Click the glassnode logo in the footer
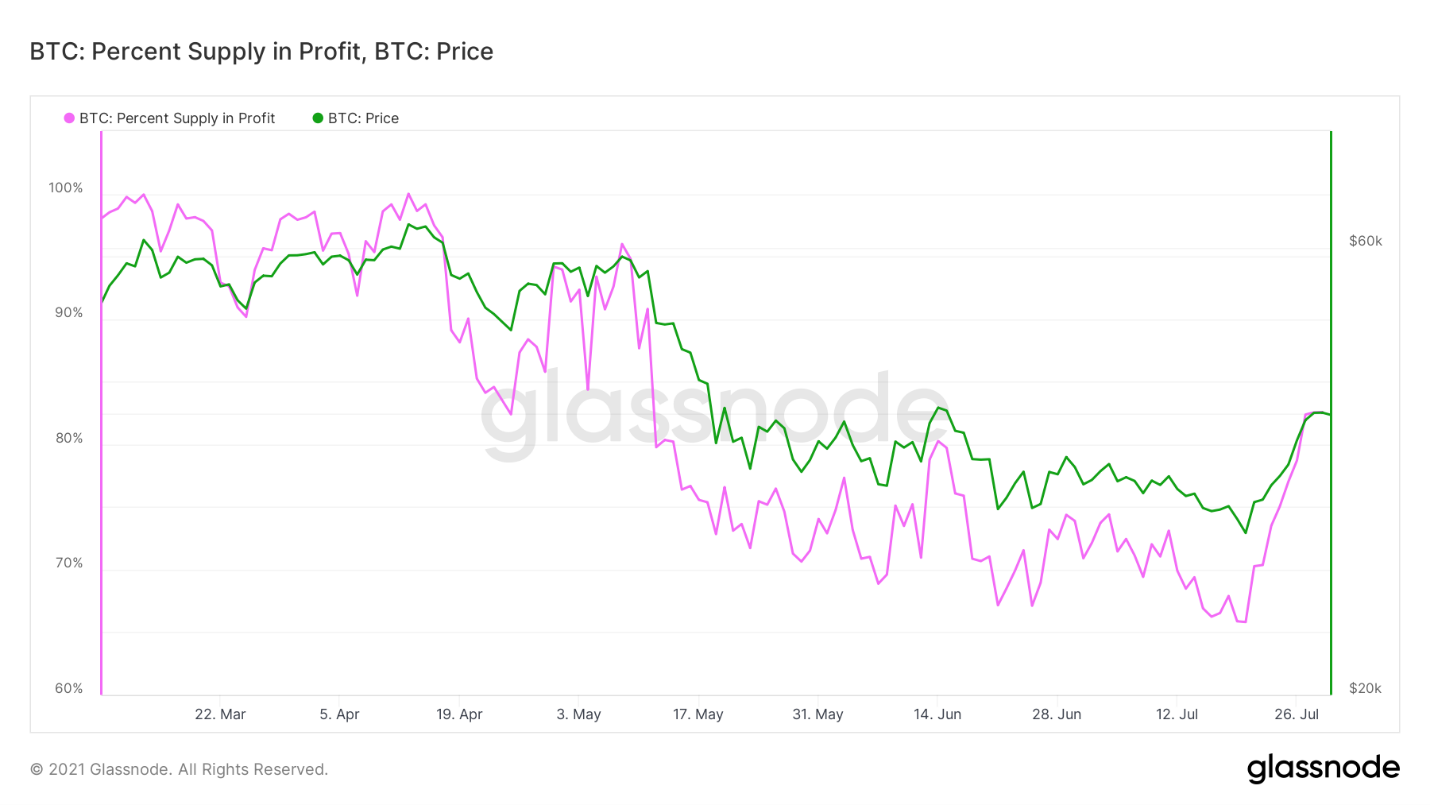Viewport: 1430px width, 805px height. [x=1323, y=768]
